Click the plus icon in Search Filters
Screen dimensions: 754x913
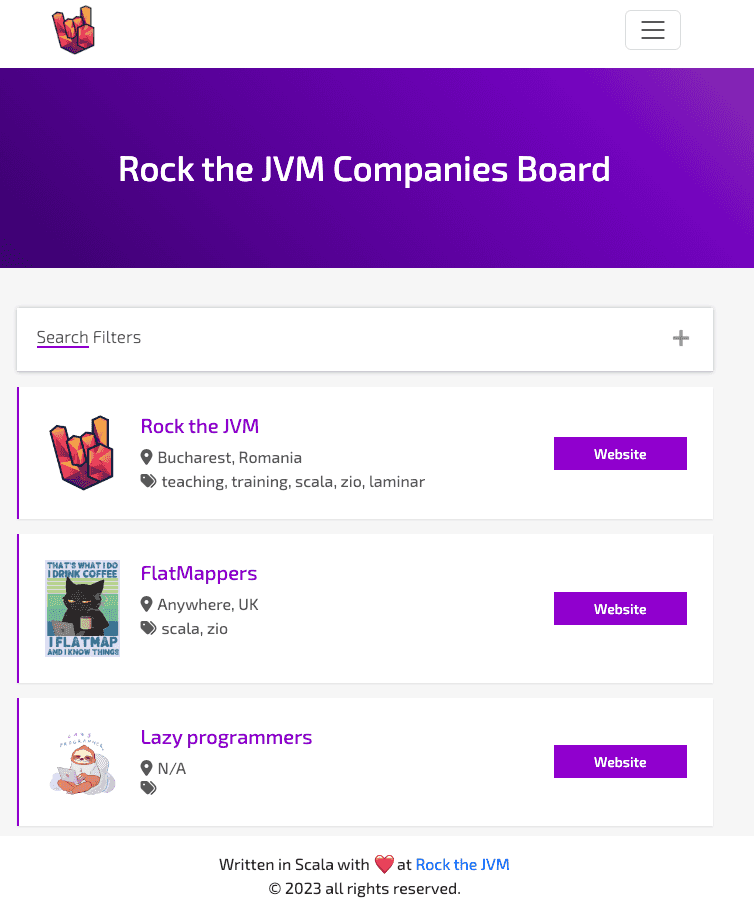(x=681, y=338)
